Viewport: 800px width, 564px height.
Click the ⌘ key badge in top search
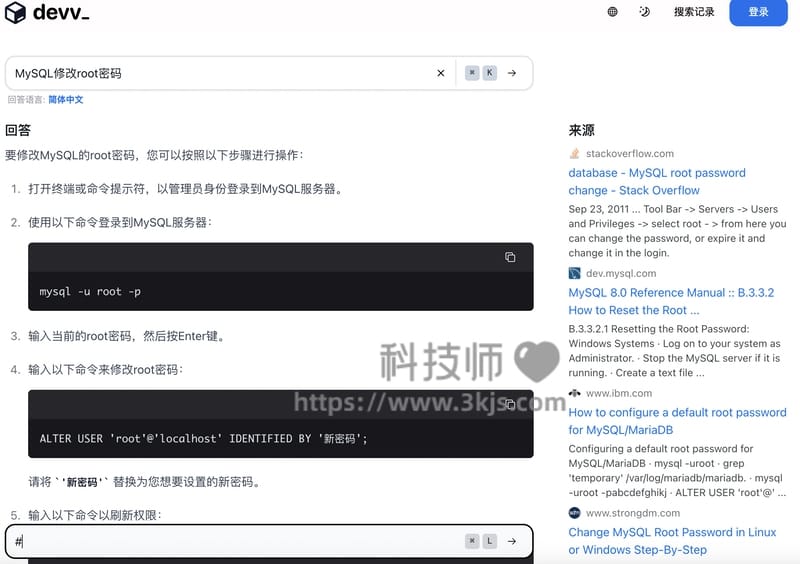click(x=472, y=73)
